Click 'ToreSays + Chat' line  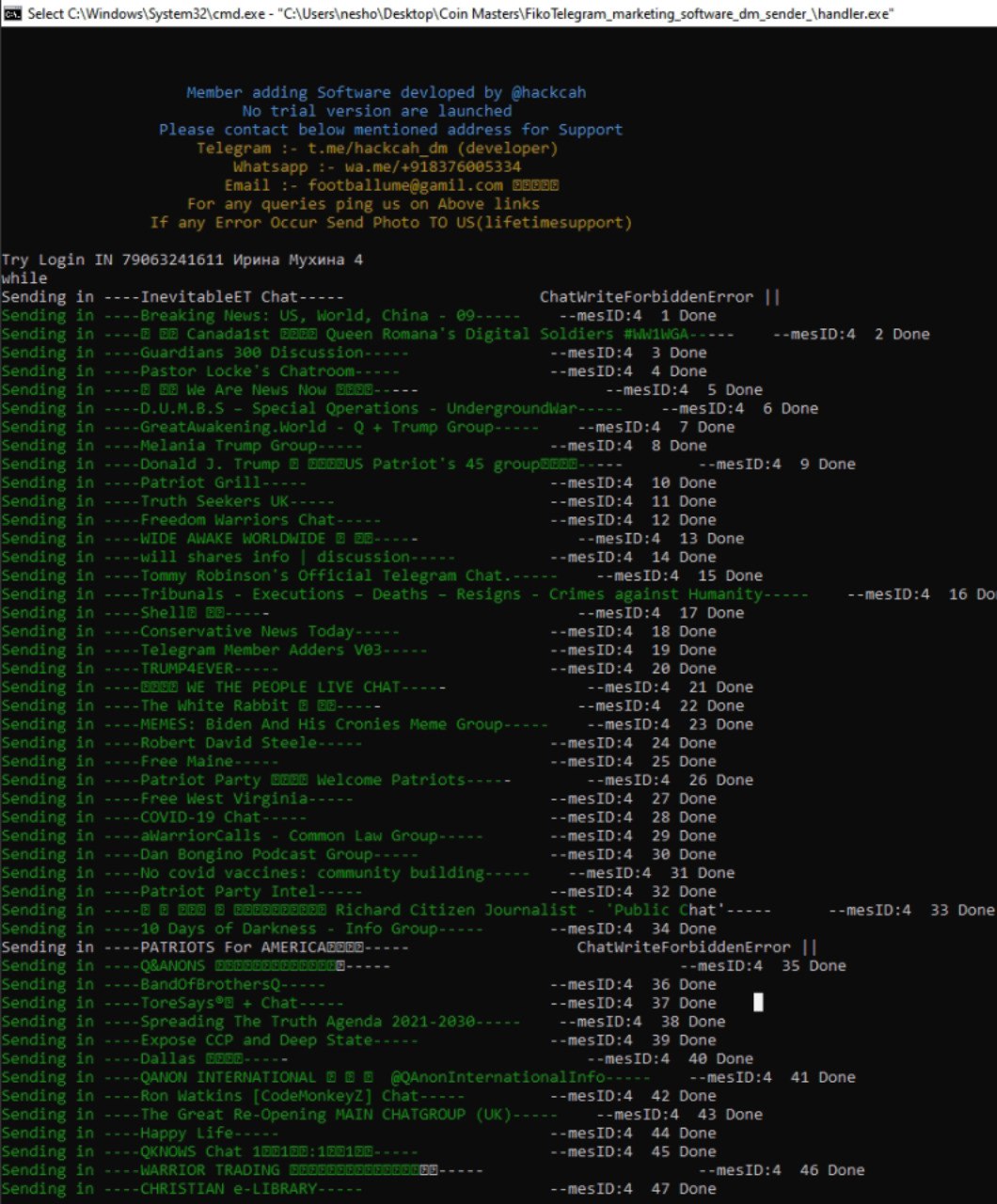358,1003
